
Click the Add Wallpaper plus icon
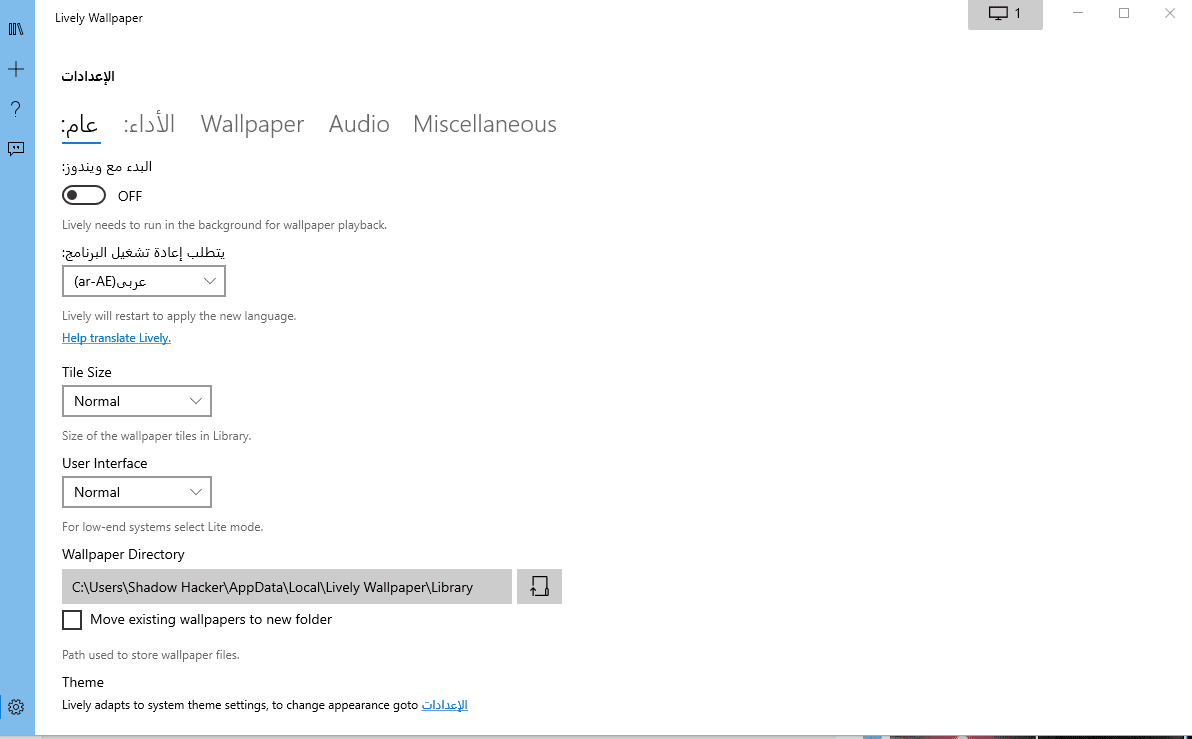(16, 69)
